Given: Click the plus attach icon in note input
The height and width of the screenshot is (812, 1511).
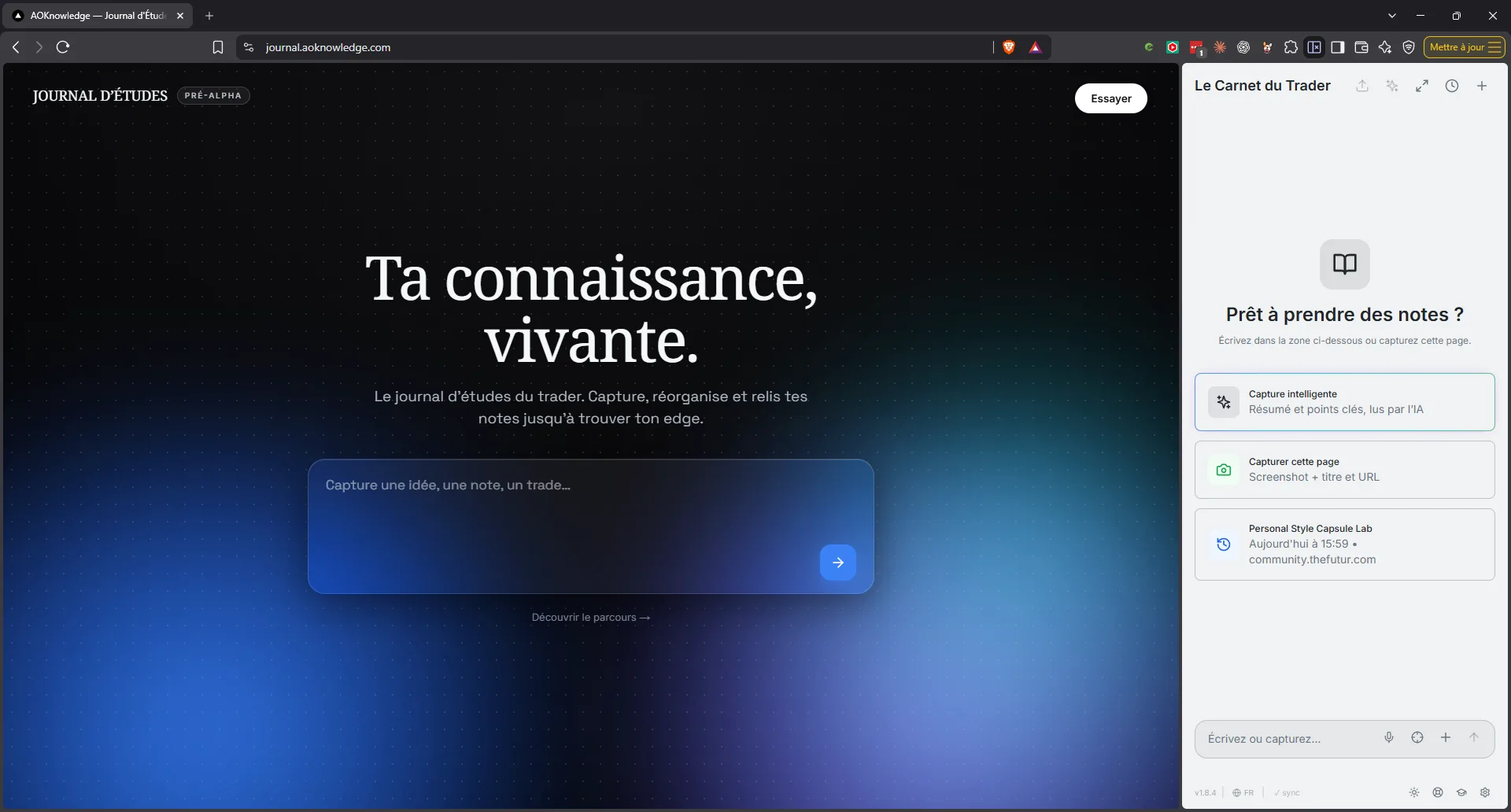Looking at the screenshot, I should (x=1446, y=737).
